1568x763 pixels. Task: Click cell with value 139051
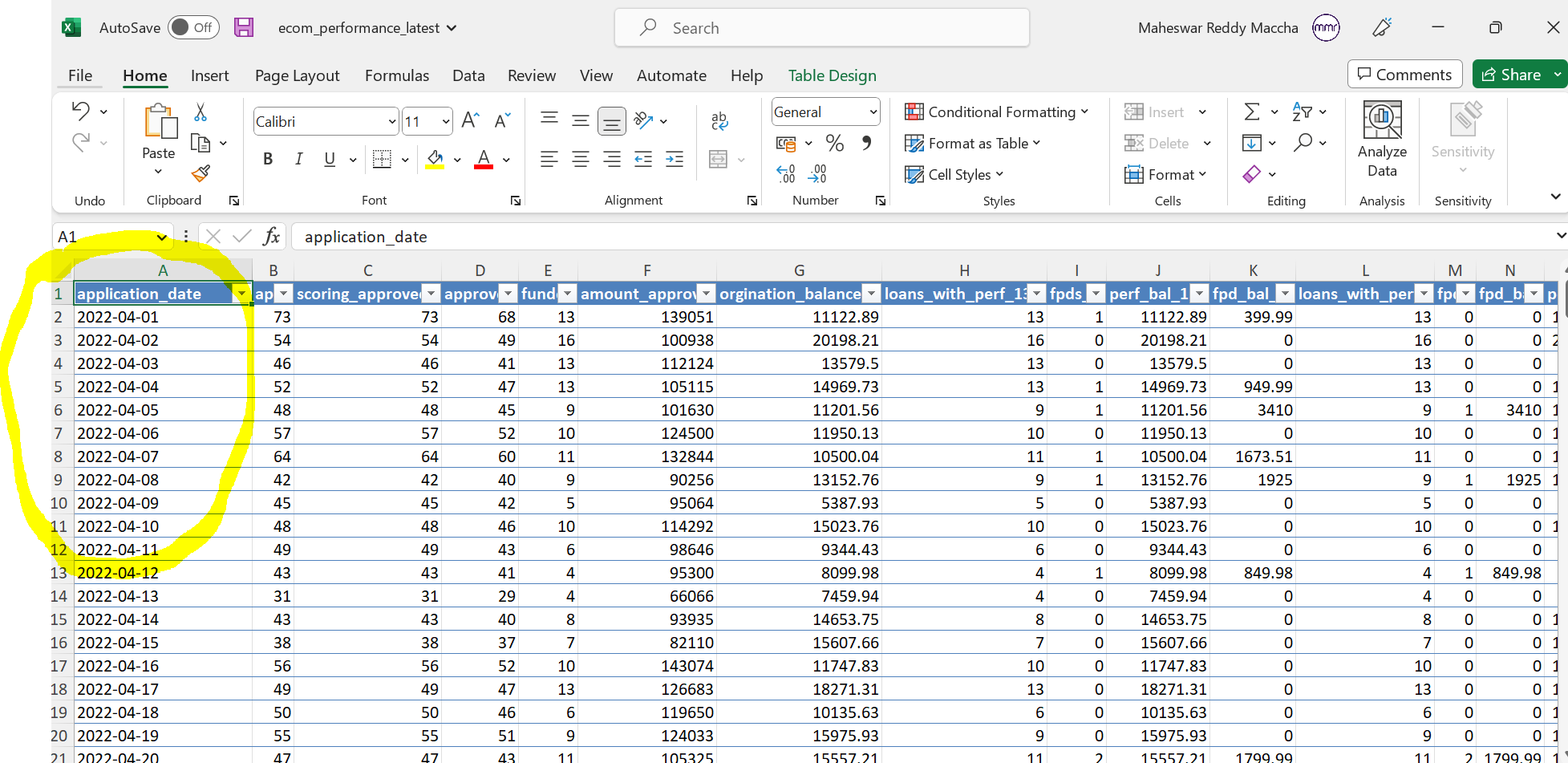click(x=647, y=317)
